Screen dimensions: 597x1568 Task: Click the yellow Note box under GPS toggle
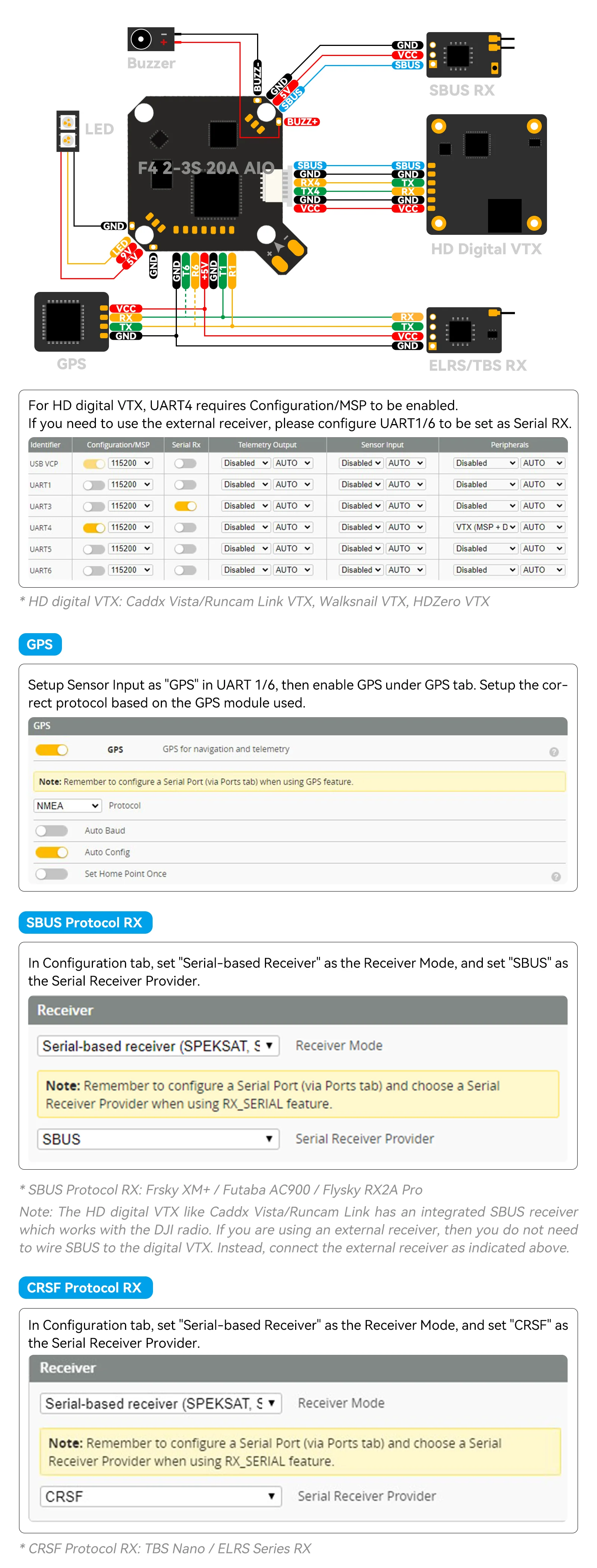point(299,781)
